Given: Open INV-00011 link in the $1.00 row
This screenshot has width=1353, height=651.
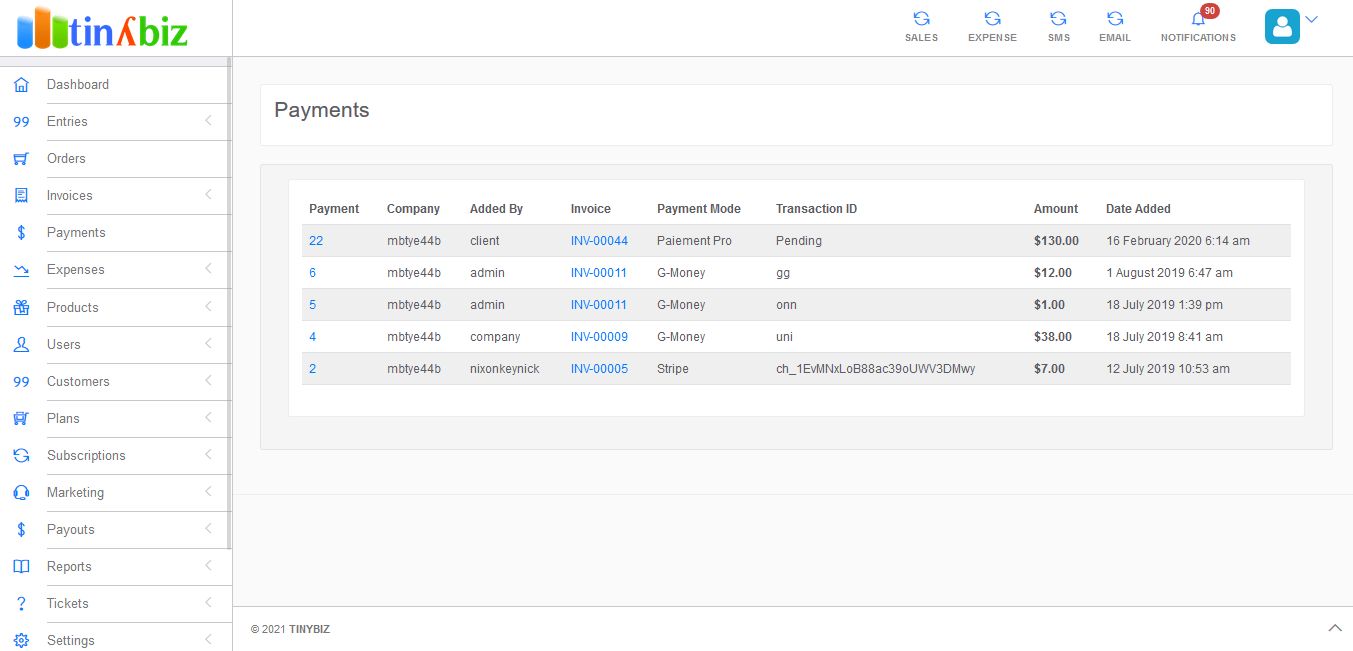Looking at the screenshot, I should [x=599, y=305].
